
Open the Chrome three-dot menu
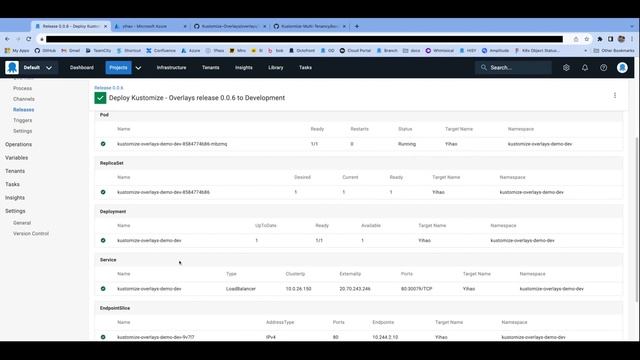(x=632, y=39)
